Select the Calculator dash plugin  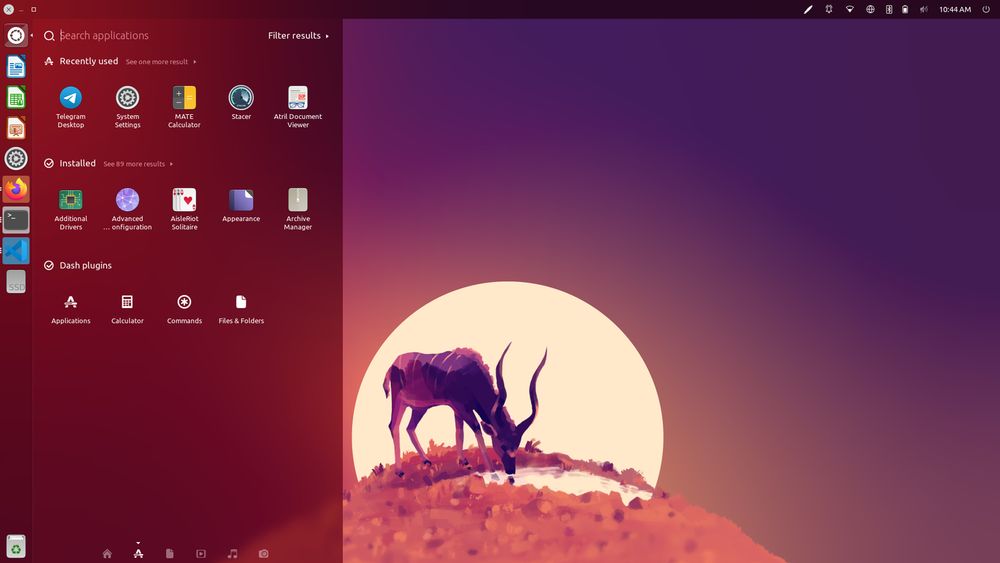tap(128, 309)
